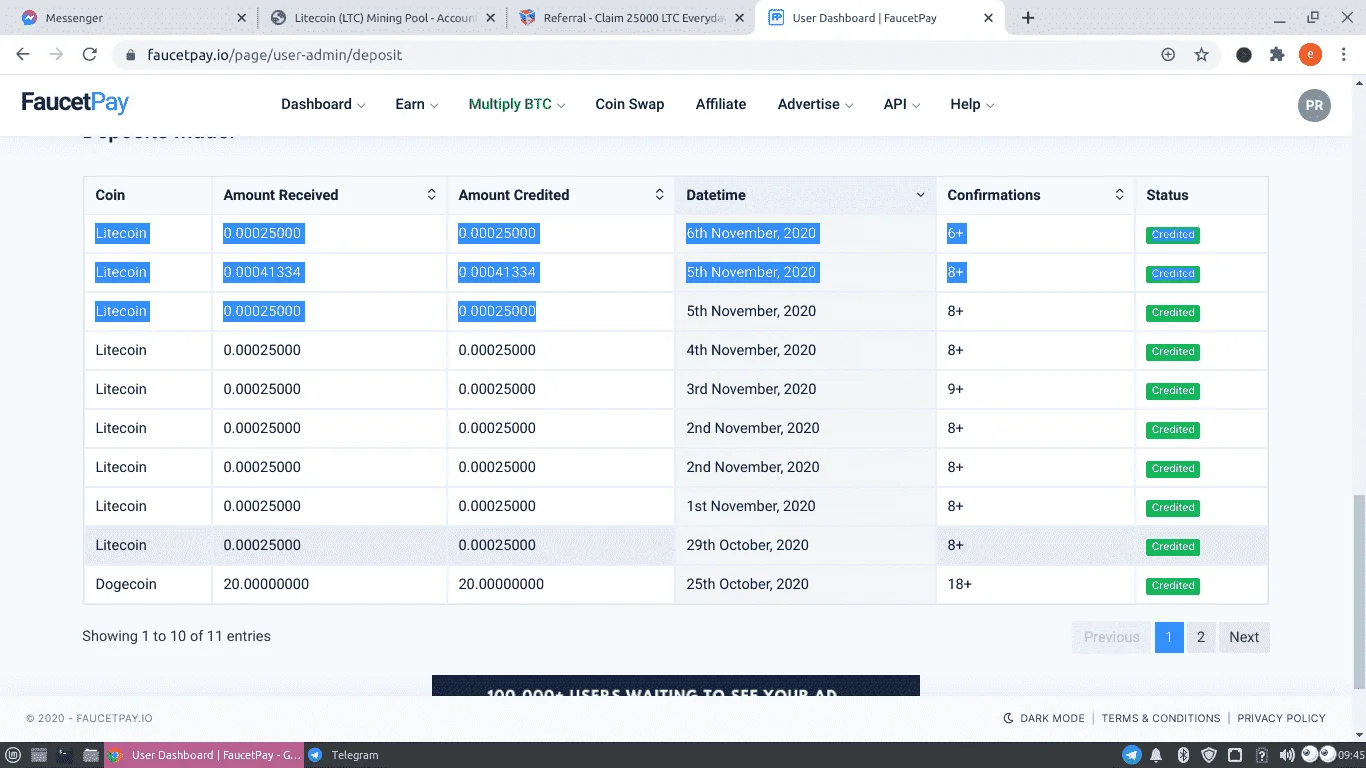The image size is (1366, 768).
Task: Sort the table by Confirmations
Action: 1035,195
